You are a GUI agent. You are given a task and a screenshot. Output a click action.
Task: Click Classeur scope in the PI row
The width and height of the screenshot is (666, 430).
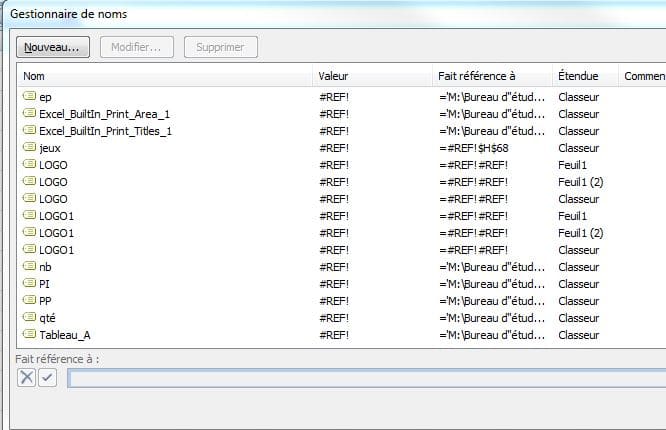click(579, 284)
